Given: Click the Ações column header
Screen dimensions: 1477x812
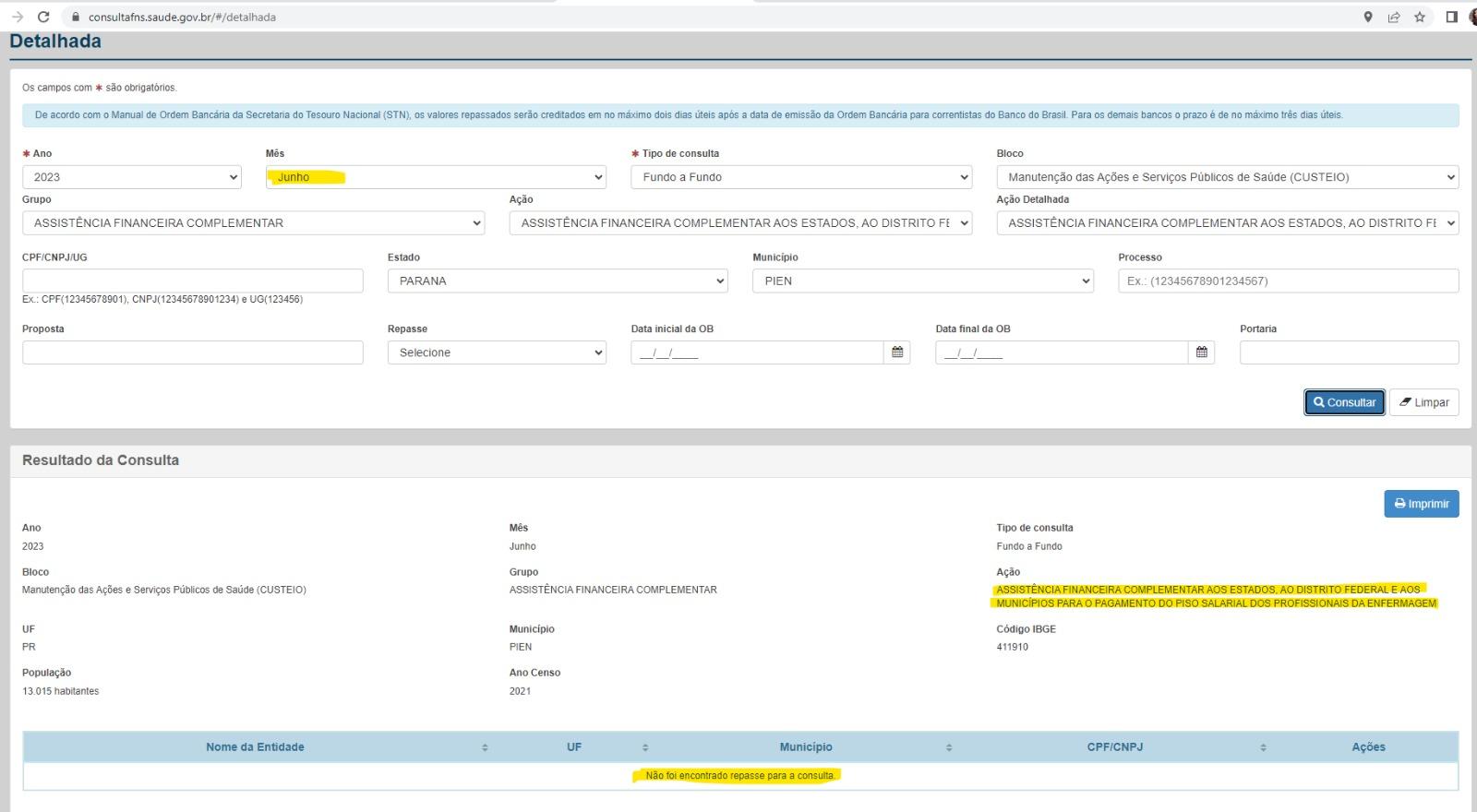Looking at the screenshot, I should pos(1368,747).
